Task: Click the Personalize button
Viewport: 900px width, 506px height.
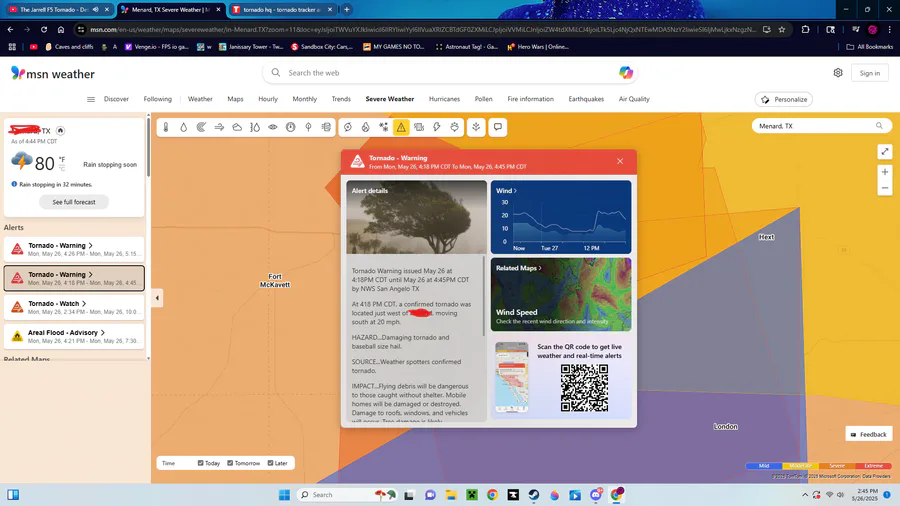Action: [x=784, y=99]
